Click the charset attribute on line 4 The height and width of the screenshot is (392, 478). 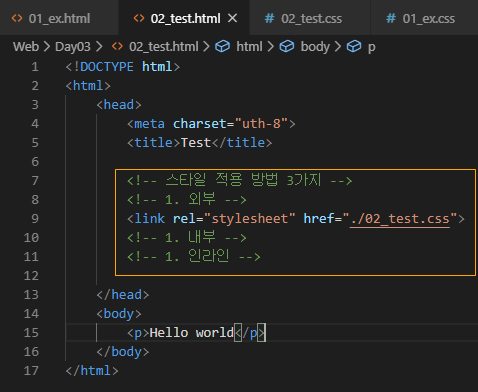[x=200, y=124]
